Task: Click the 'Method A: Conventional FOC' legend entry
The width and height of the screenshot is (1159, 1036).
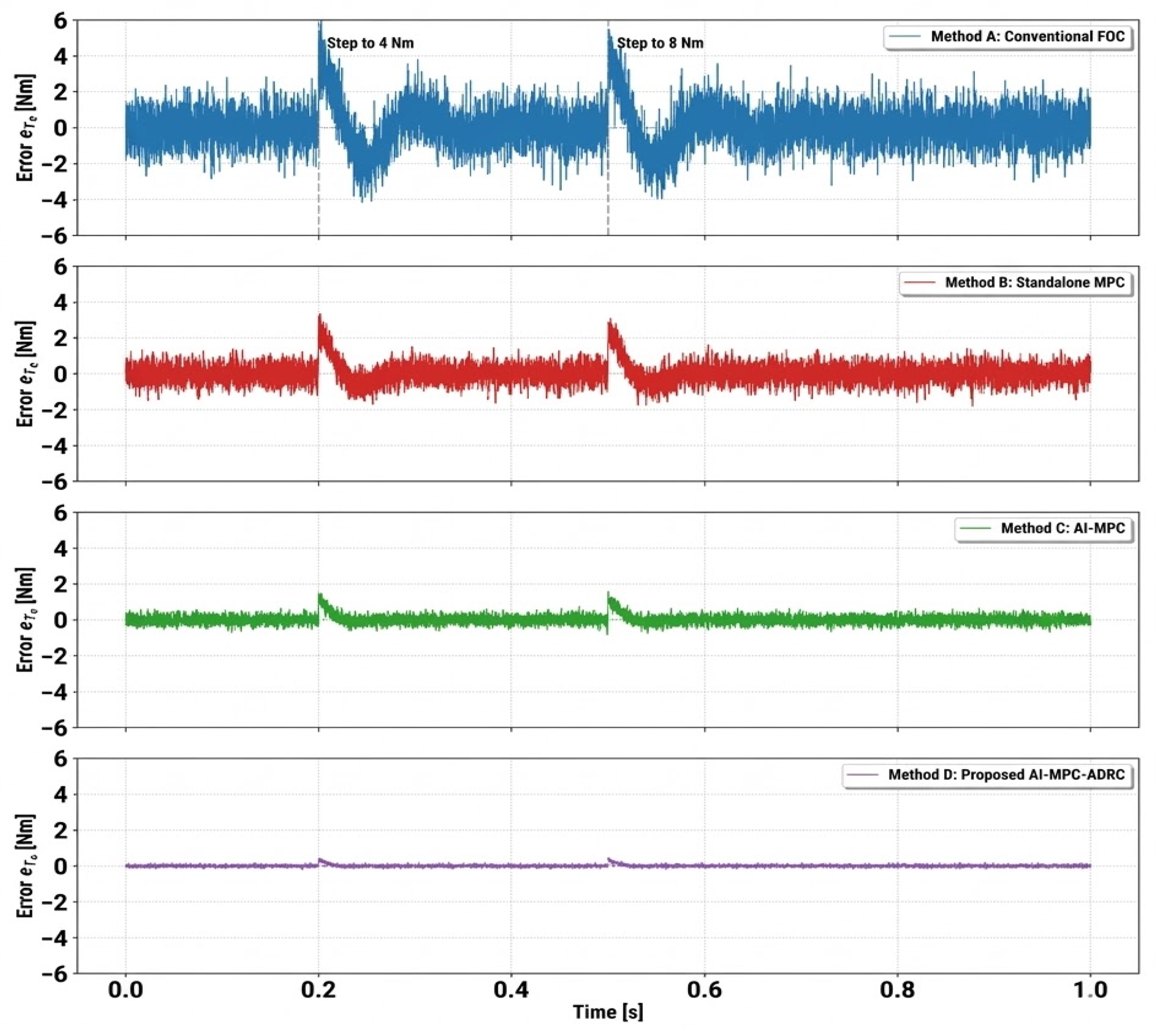Action: tap(1007, 37)
